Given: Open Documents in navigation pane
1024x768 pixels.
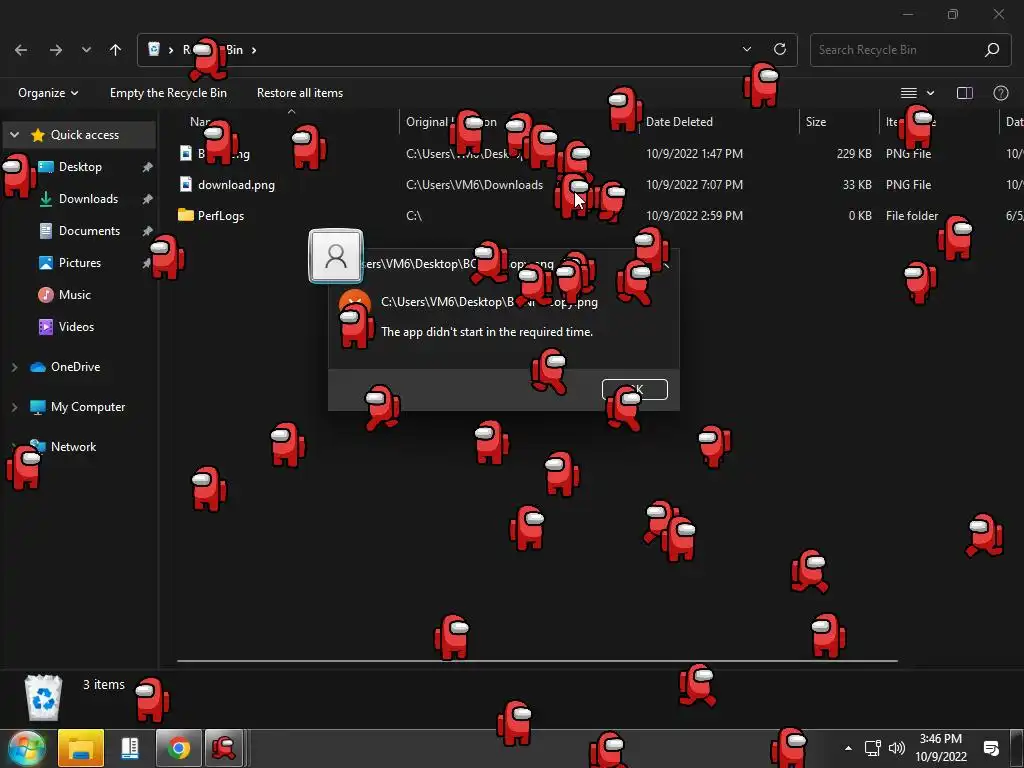Looking at the screenshot, I should [x=89, y=231].
